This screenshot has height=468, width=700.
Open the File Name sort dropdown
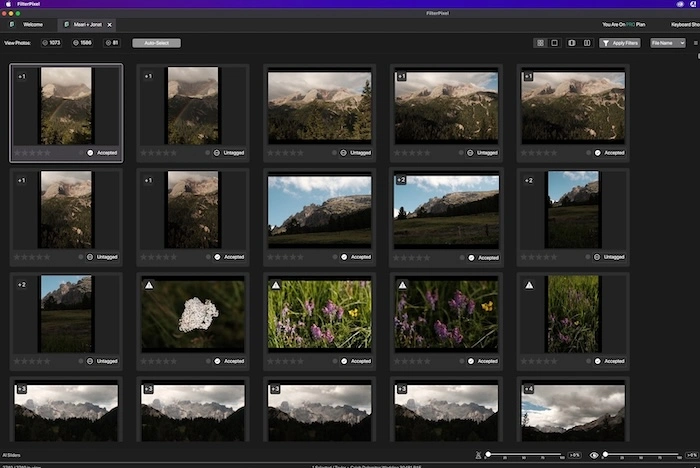pyautogui.click(x=667, y=43)
